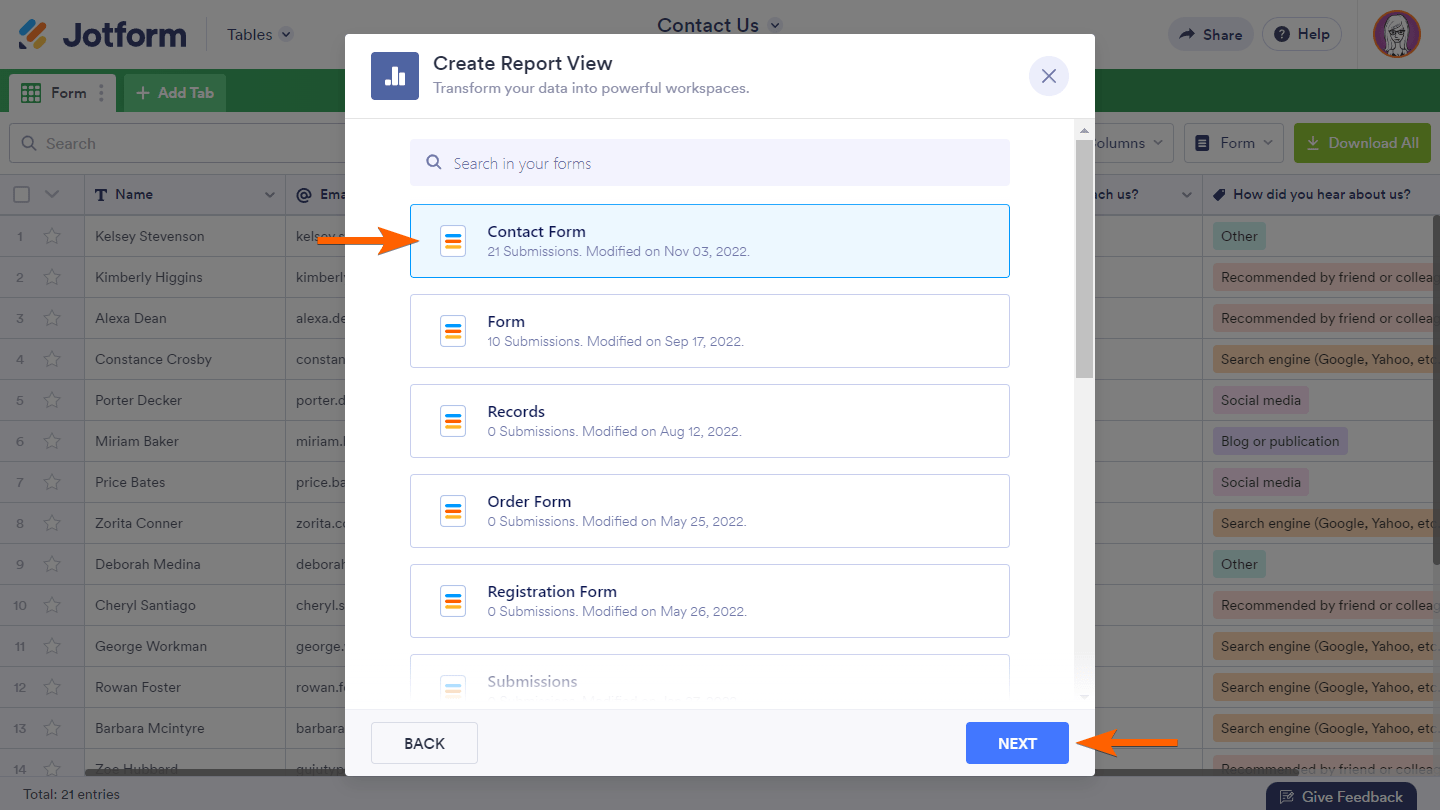Star the Alexa Dean row
The image size is (1440, 810).
point(52,319)
